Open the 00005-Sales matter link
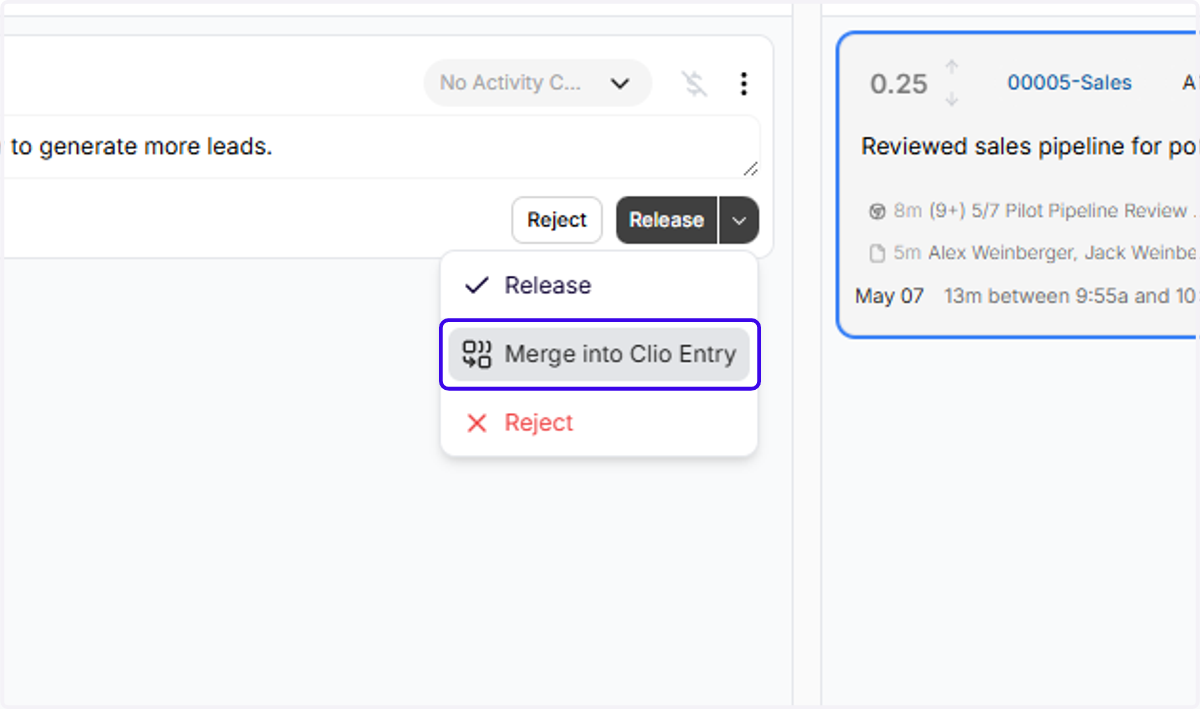Screen dimensions: 1200x709 1069,83
